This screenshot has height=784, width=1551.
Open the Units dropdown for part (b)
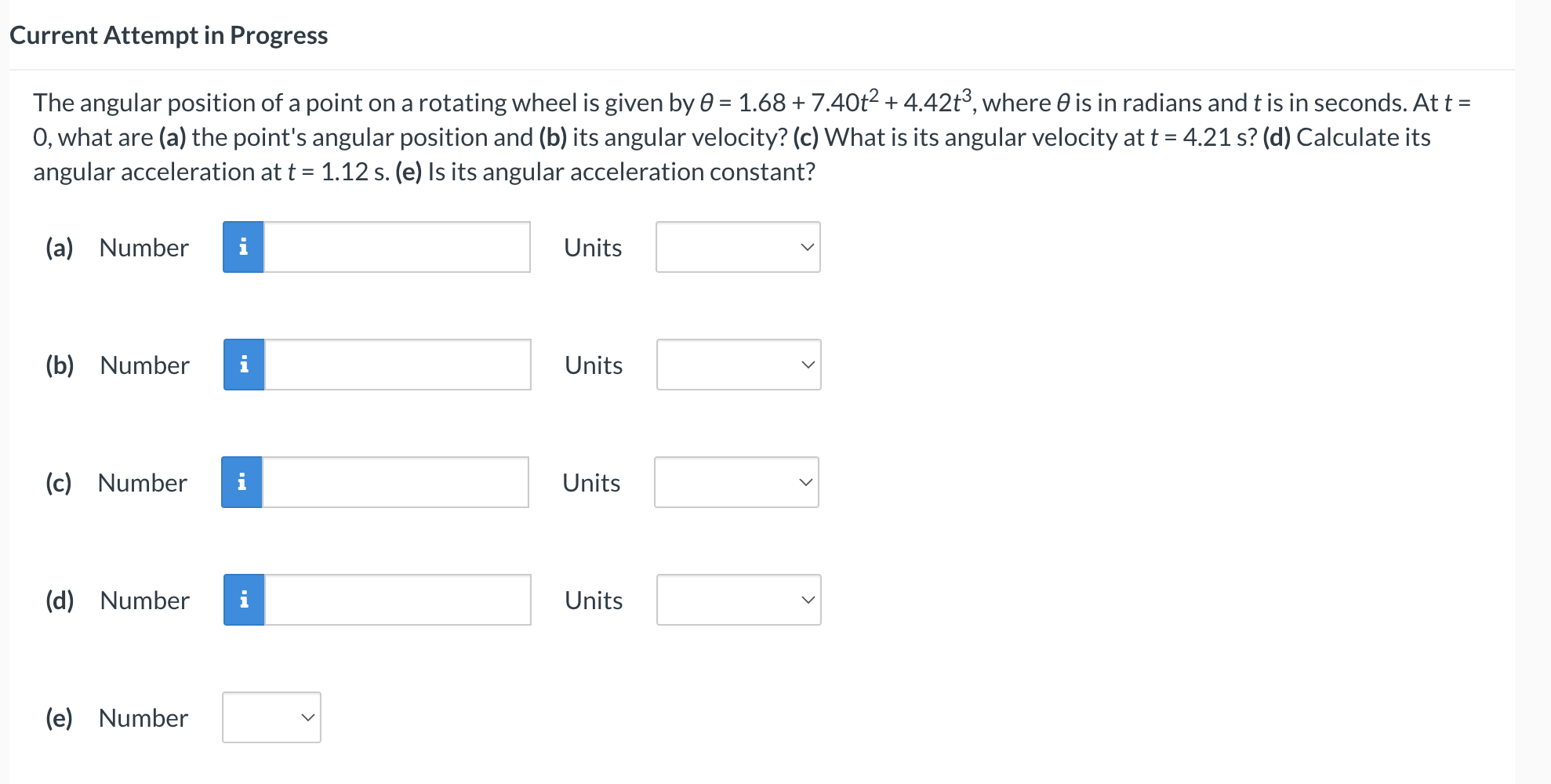[738, 365]
